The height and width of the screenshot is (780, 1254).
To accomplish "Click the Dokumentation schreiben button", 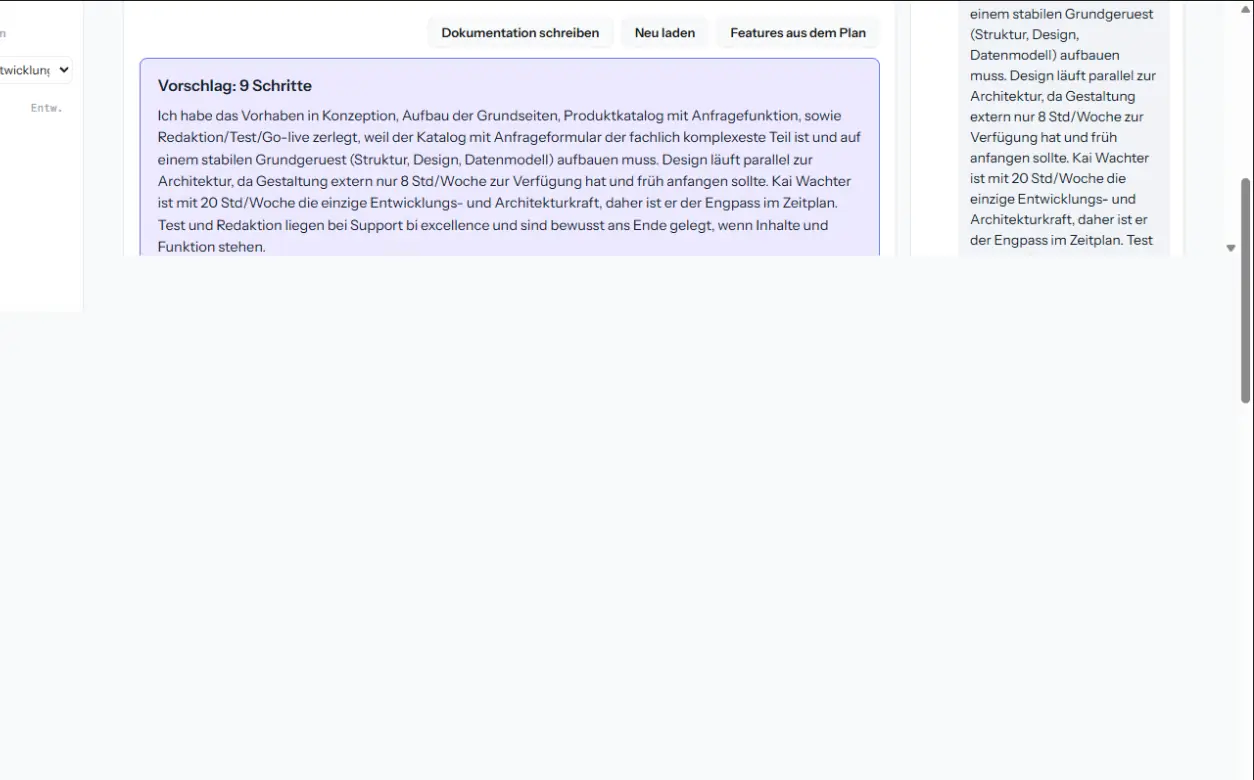I will 520,33.
